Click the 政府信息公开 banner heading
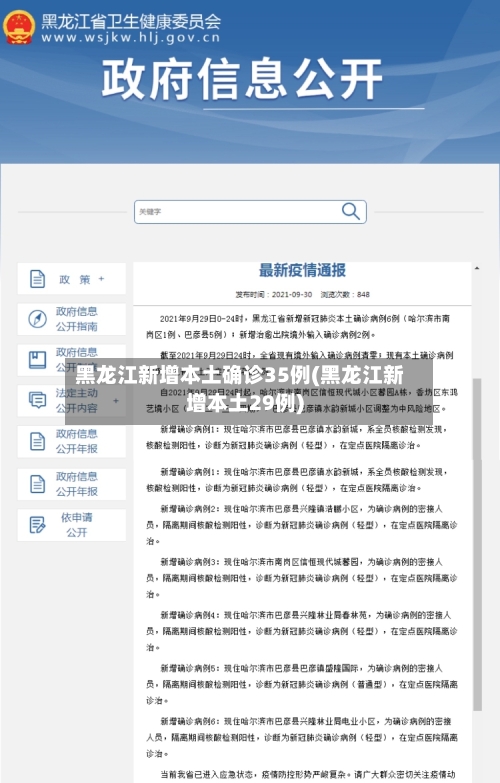This screenshot has height=783, width=500. (x=242, y=79)
